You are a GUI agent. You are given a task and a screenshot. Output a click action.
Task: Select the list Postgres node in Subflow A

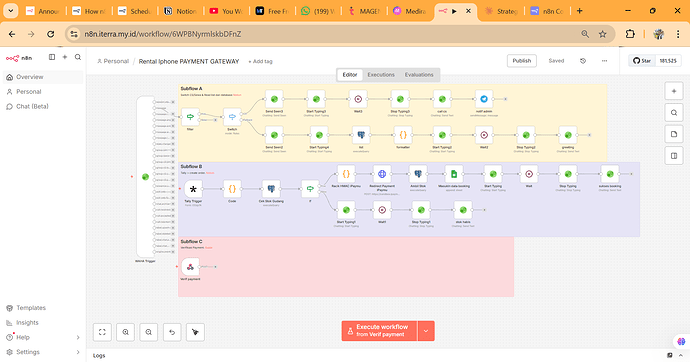pyautogui.click(x=361, y=135)
